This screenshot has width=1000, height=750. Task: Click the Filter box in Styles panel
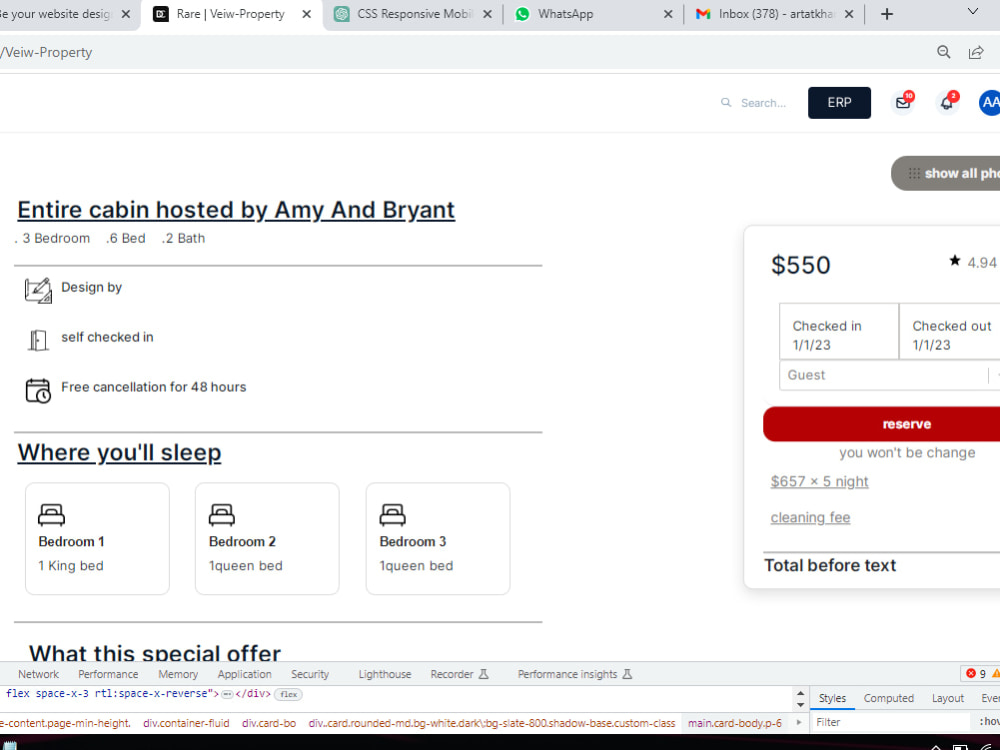click(x=890, y=723)
